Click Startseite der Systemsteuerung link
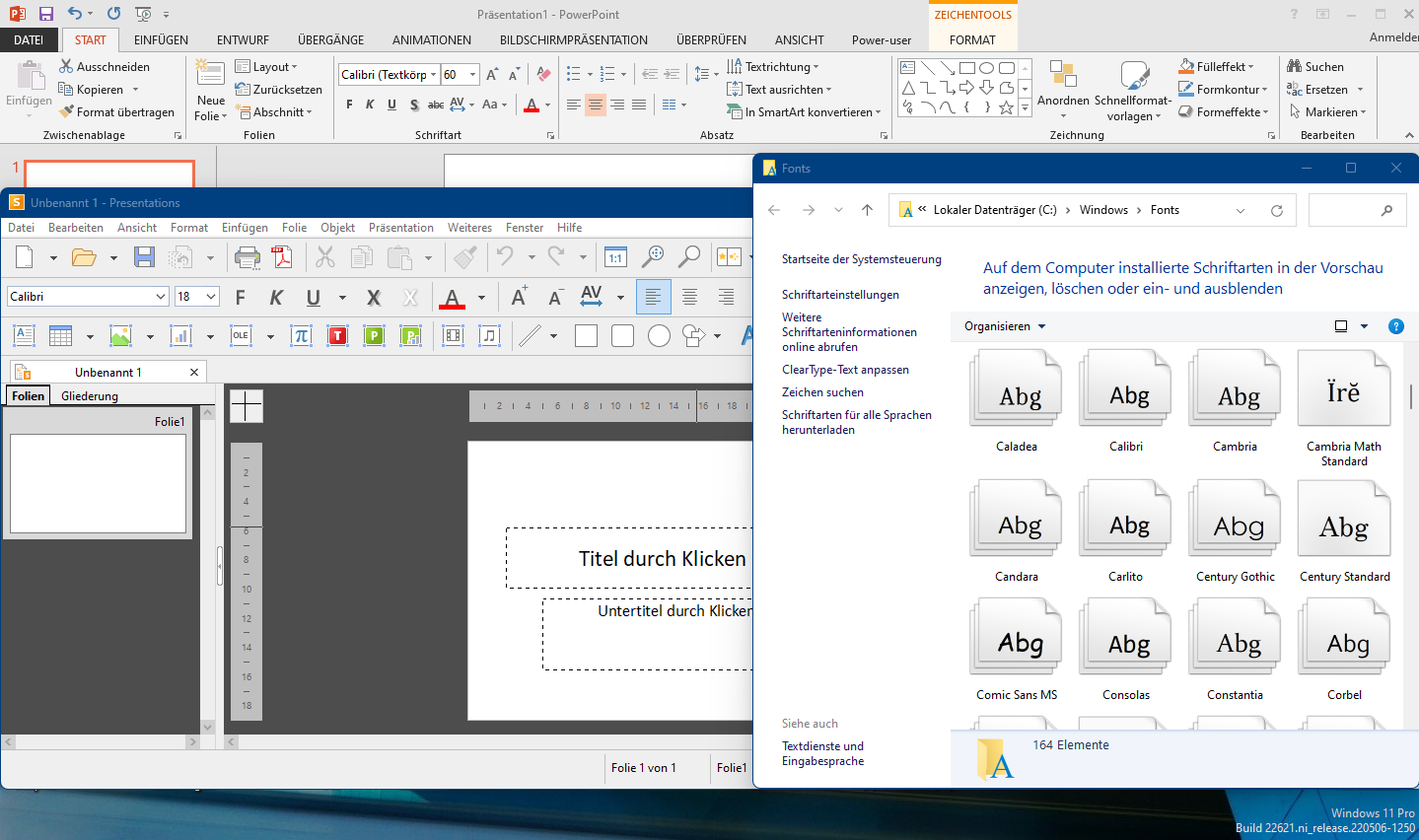Viewport: 1419px width, 840px height. tap(862, 259)
